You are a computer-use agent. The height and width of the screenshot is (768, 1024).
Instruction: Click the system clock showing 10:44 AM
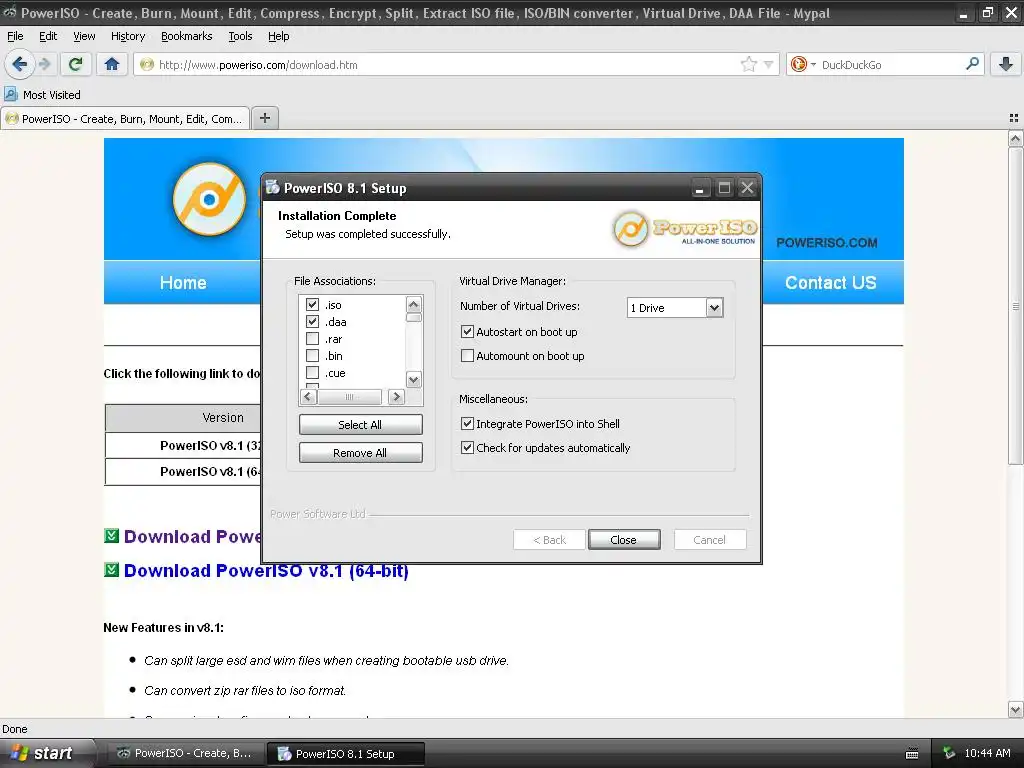[987, 753]
